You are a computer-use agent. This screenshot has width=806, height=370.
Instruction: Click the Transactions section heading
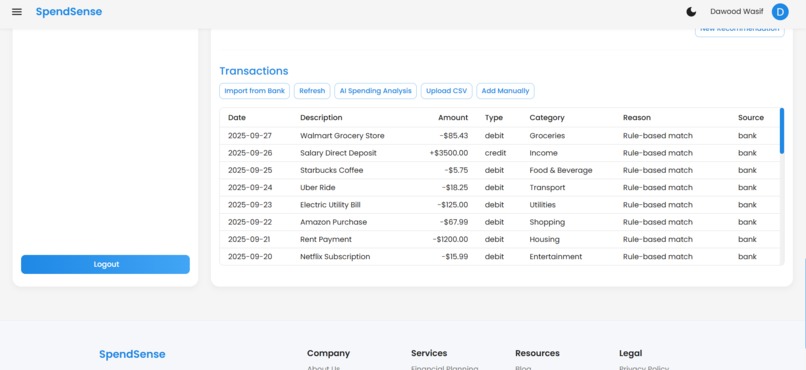254,71
